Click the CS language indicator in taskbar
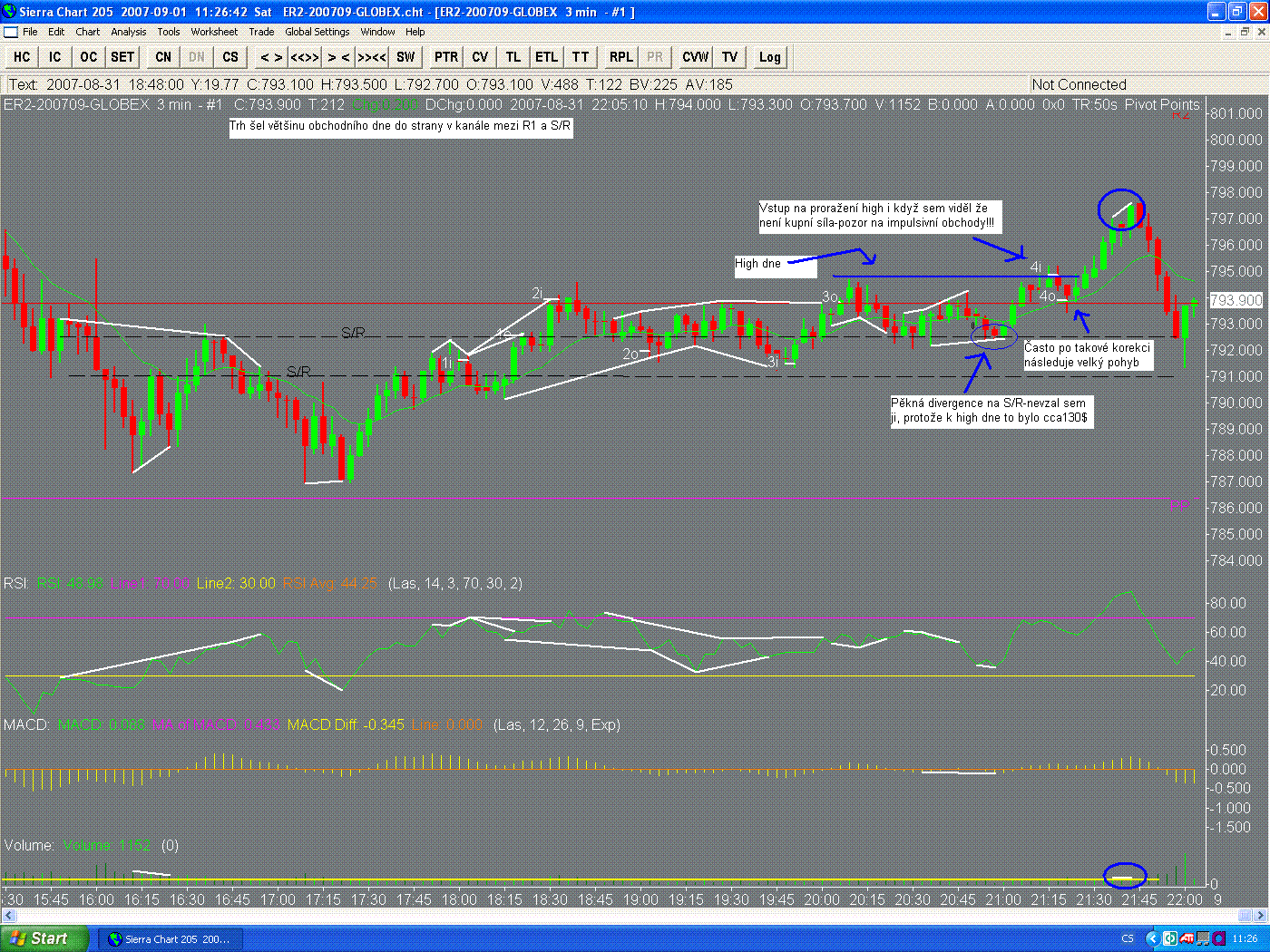The image size is (1270, 952). click(1128, 938)
